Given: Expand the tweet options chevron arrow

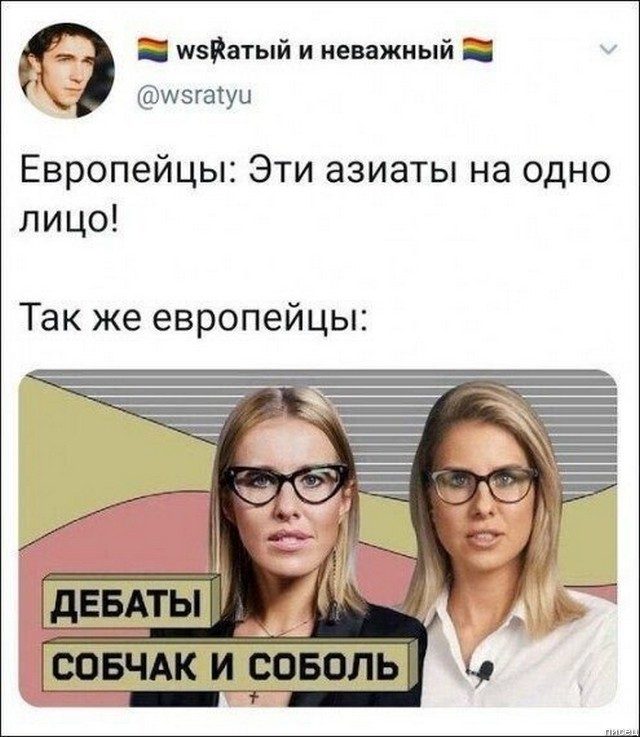Looking at the screenshot, I should pos(608,49).
